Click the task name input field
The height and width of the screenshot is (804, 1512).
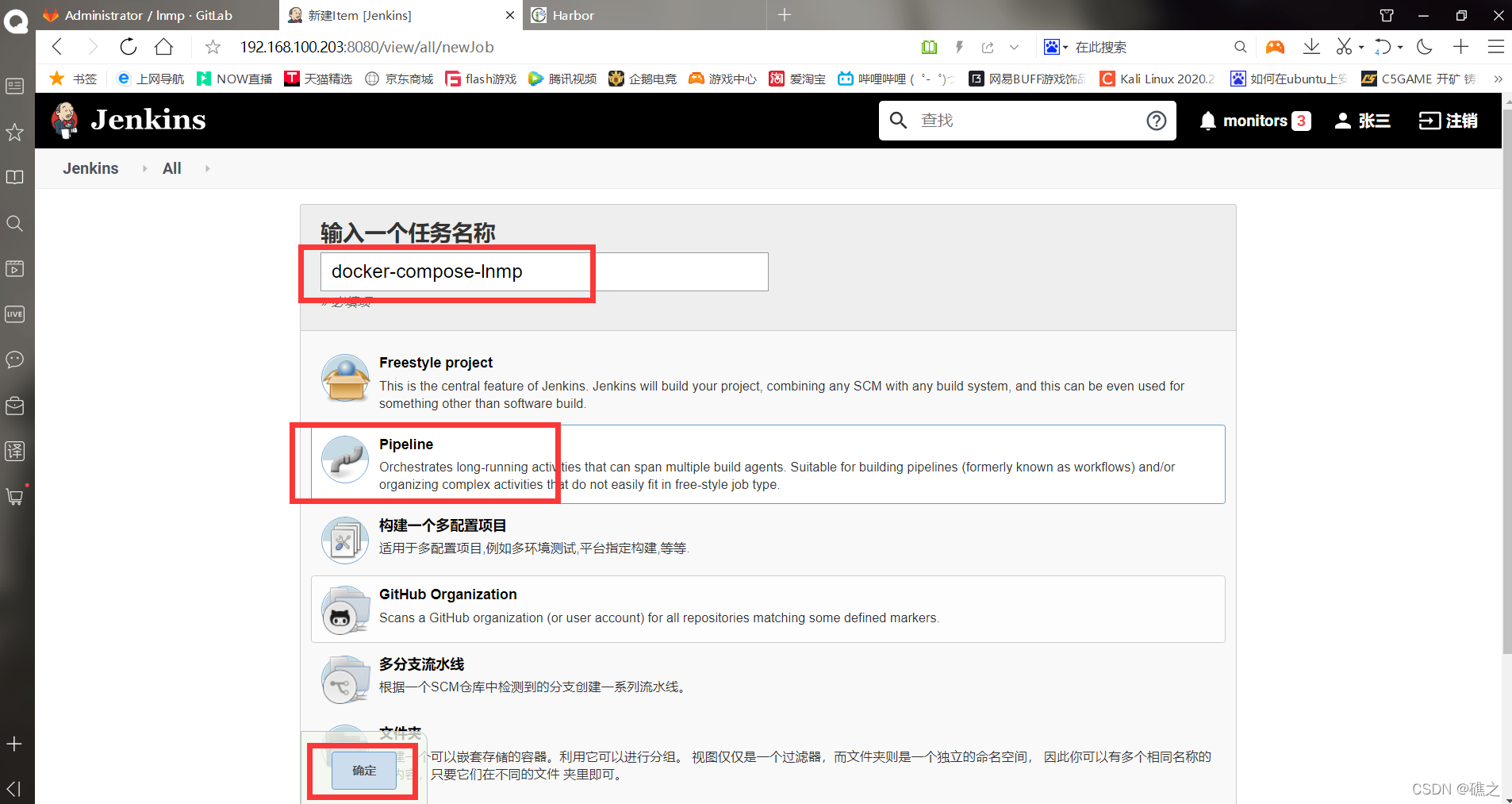[x=544, y=271]
